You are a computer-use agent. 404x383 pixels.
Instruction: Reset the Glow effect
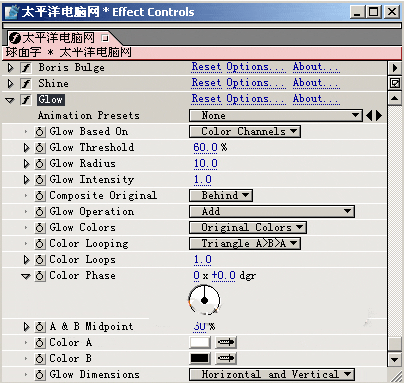click(x=206, y=99)
